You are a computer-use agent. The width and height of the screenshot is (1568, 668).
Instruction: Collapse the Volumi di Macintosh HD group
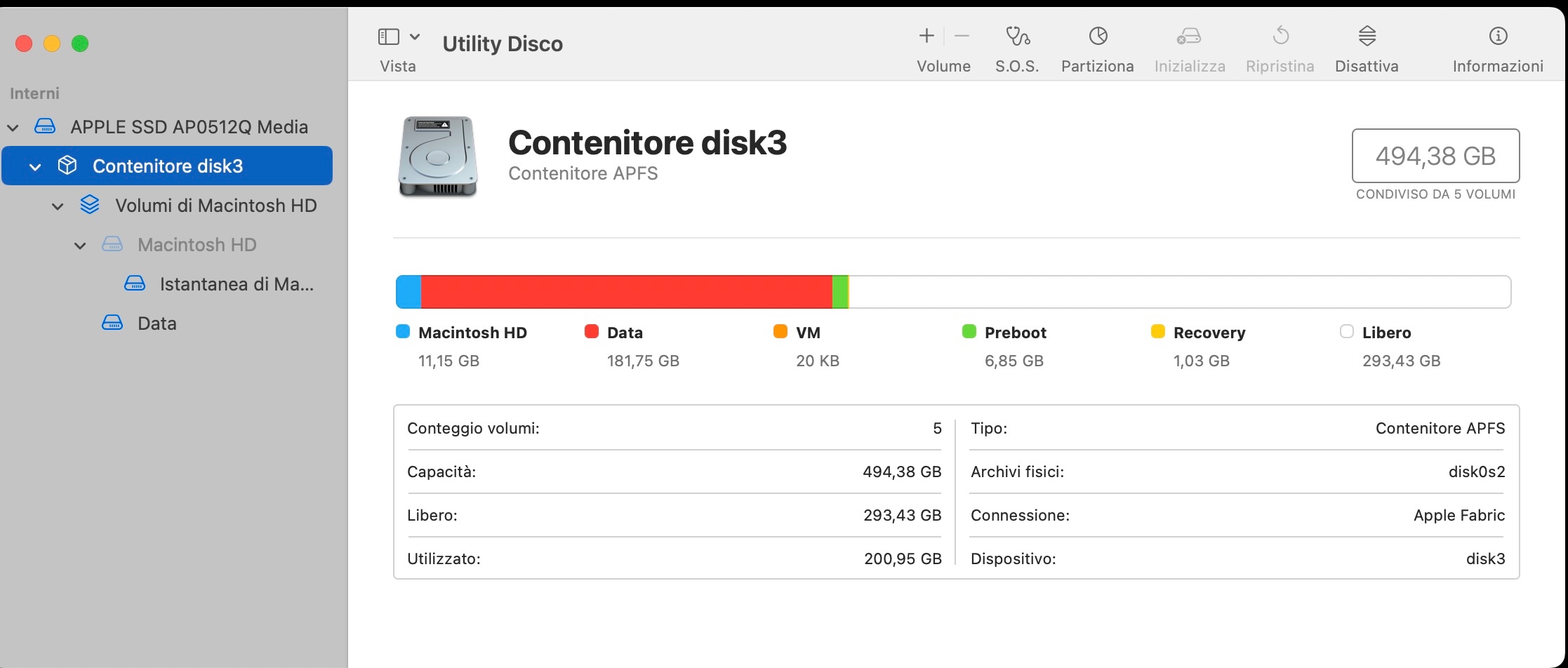click(x=58, y=206)
